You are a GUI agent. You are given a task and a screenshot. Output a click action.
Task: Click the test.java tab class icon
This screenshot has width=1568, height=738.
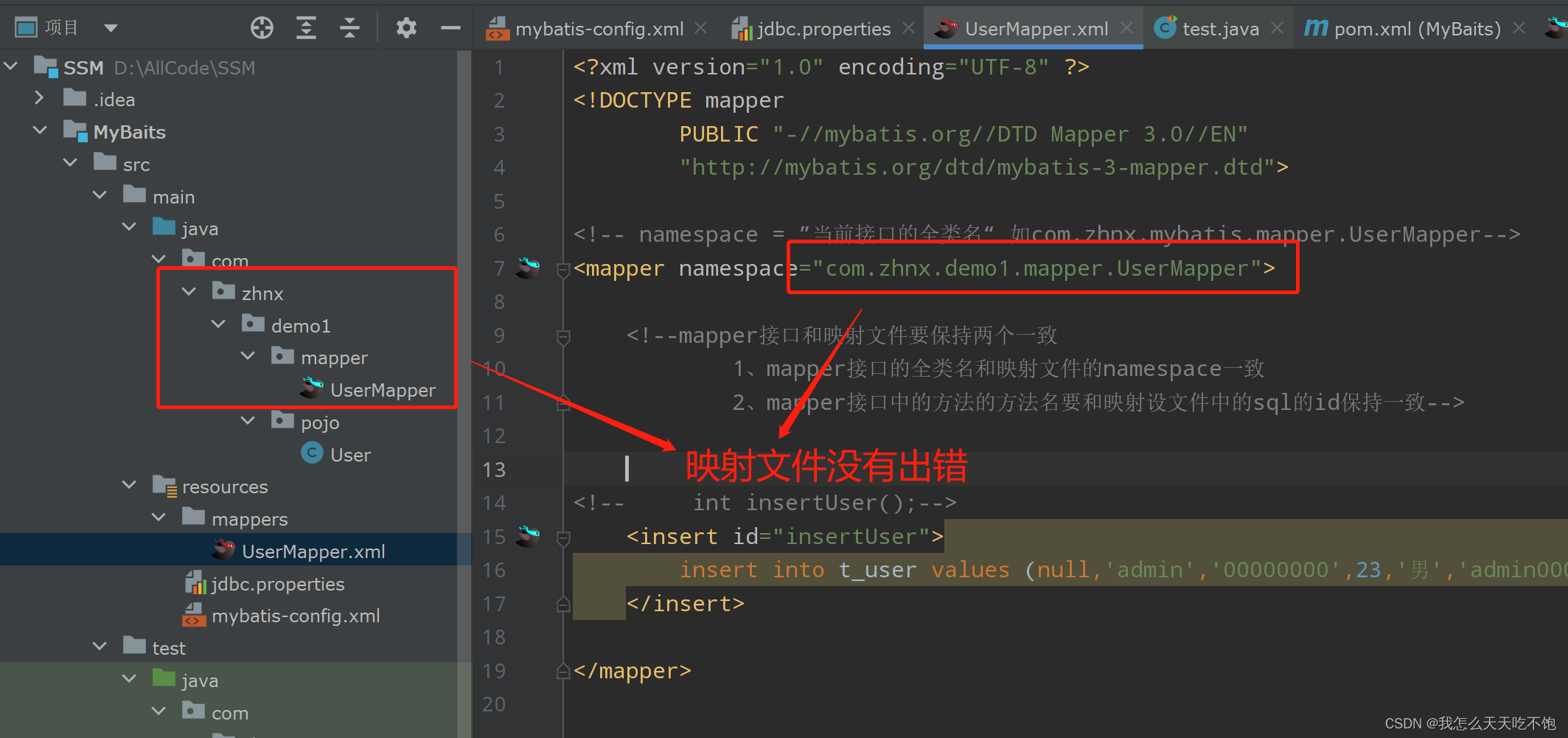(x=1165, y=28)
